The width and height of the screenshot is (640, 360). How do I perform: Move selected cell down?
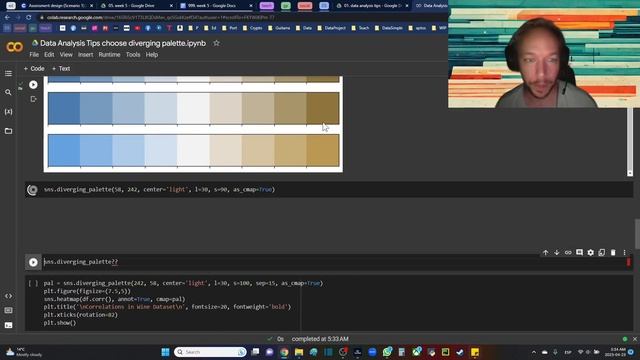point(557,253)
